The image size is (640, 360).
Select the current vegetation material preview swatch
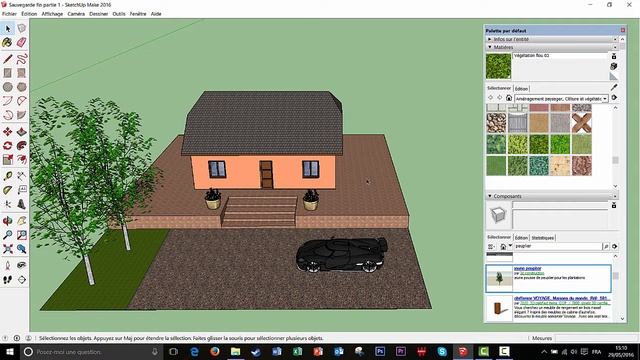click(x=498, y=66)
